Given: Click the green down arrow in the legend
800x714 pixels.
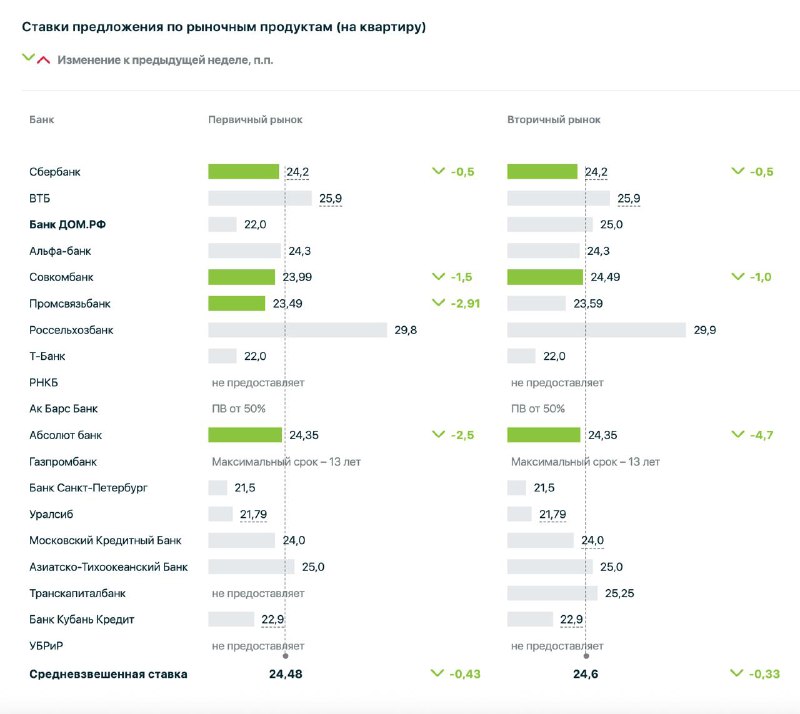Looking at the screenshot, I should coord(29,57).
